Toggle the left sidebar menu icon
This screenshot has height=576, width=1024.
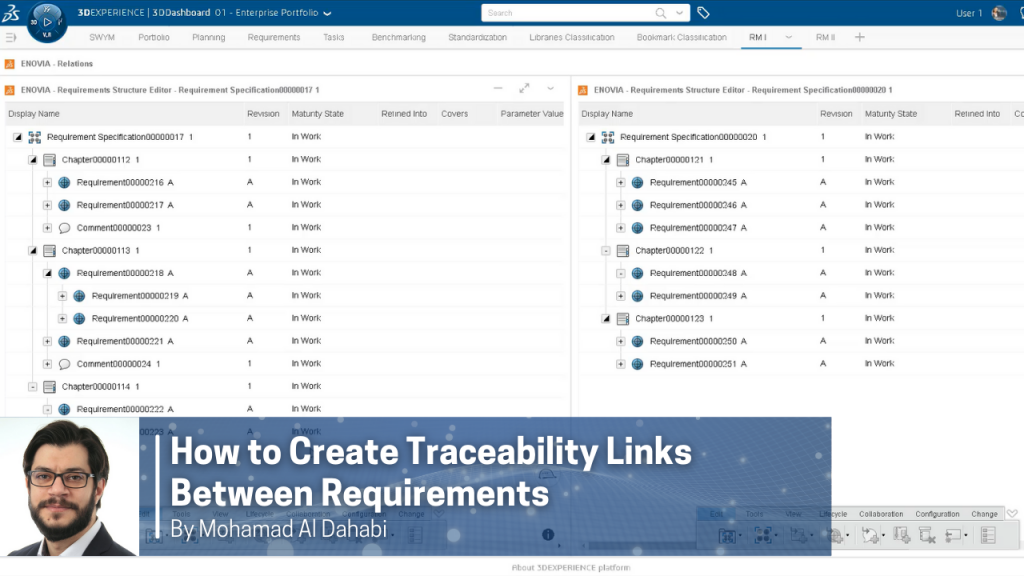tap(11, 37)
